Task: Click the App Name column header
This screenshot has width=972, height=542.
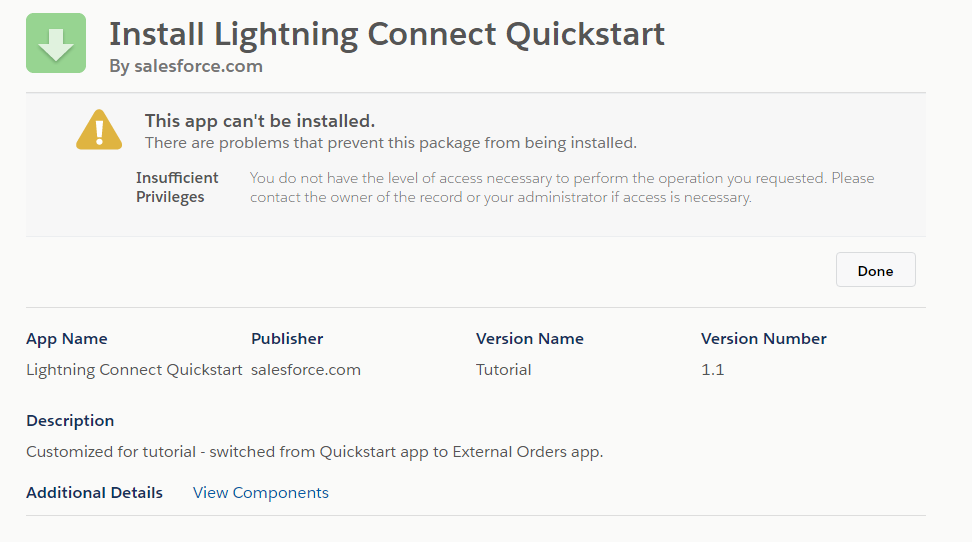Action: click(x=67, y=338)
